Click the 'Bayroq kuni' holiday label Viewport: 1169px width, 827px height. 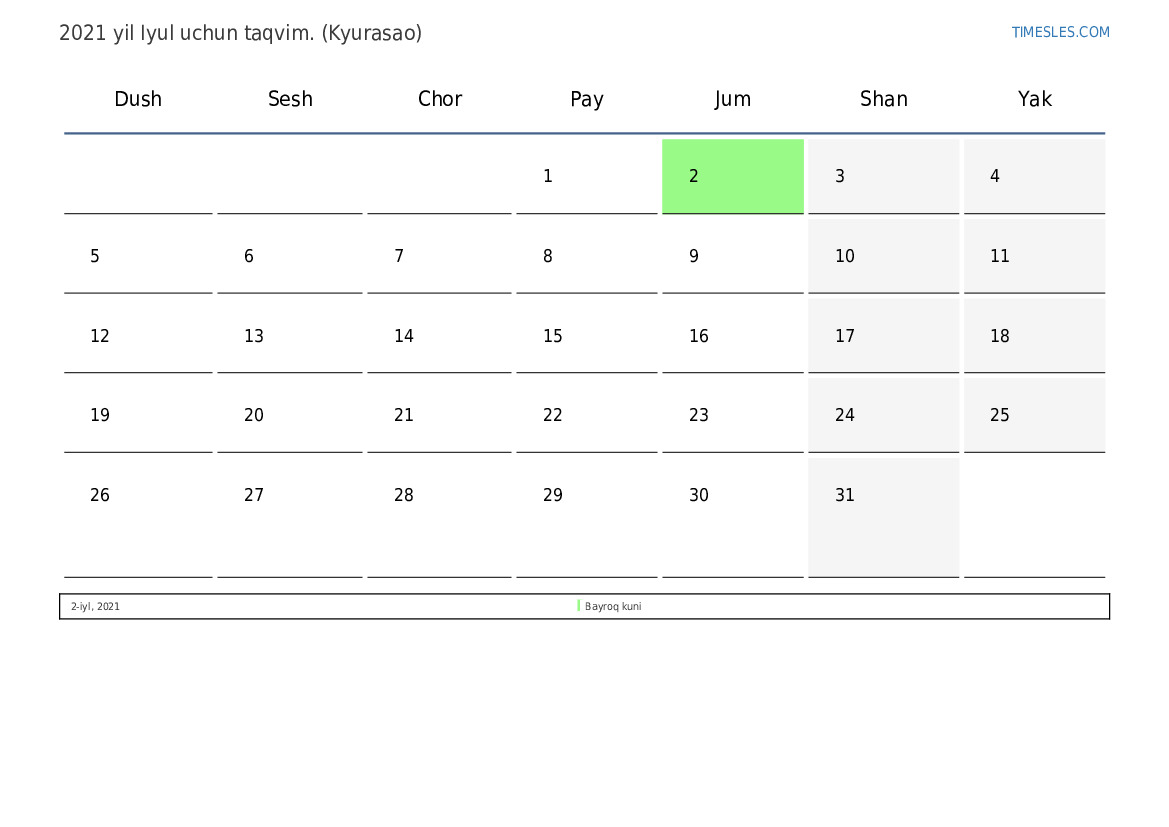pyautogui.click(x=613, y=606)
